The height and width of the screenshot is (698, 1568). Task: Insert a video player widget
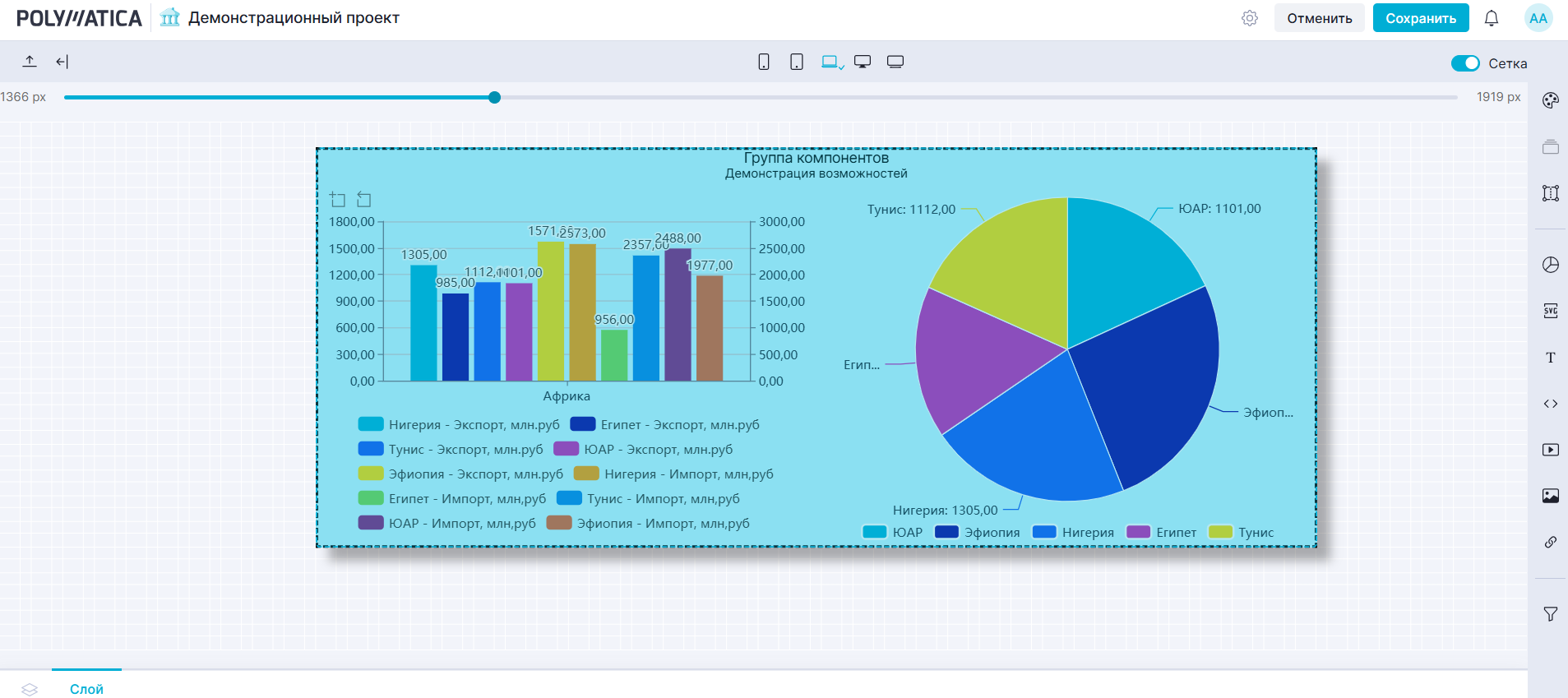point(1550,450)
